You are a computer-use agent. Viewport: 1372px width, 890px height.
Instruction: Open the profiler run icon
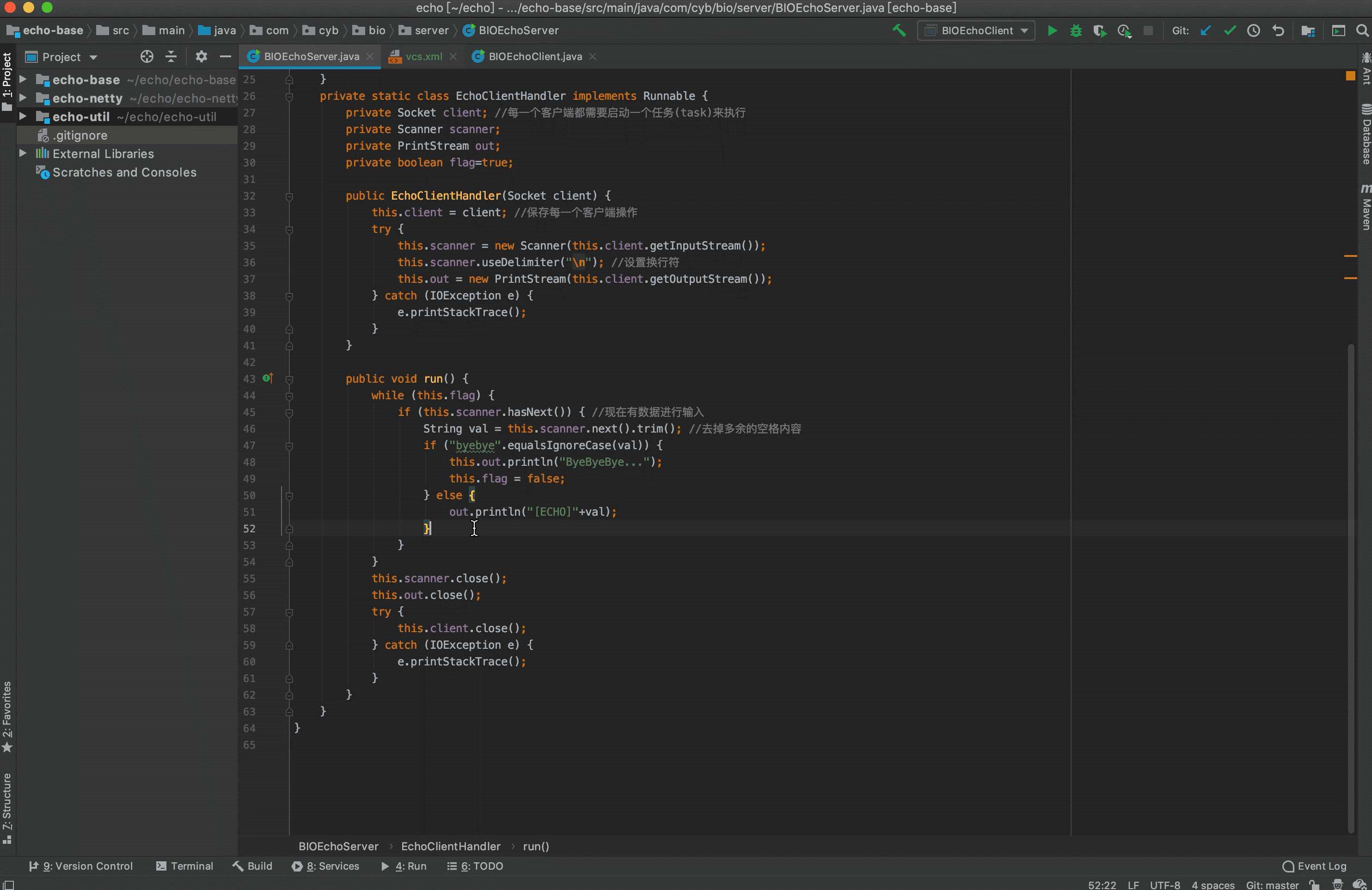(x=1124, y=30)
